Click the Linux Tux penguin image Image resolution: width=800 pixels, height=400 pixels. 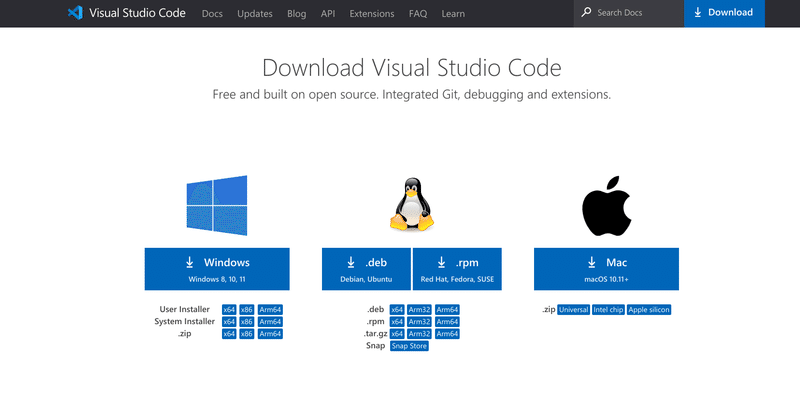click(412, 204)
